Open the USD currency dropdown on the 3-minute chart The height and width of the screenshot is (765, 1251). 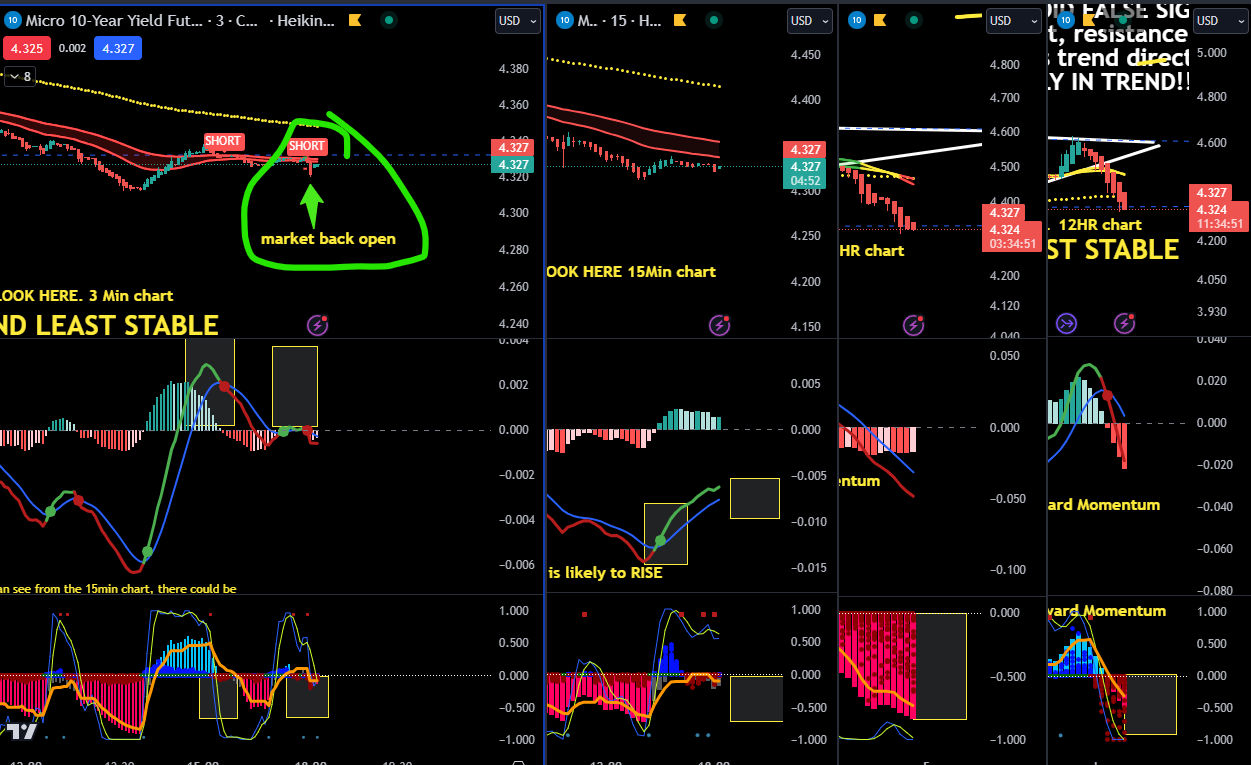pos(519,20)
